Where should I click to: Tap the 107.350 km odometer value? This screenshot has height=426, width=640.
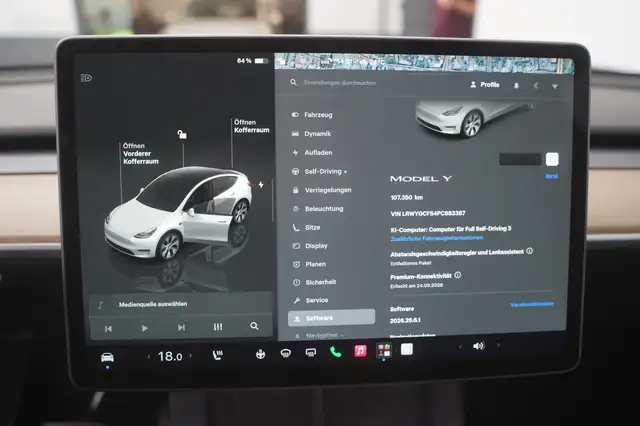407,197
